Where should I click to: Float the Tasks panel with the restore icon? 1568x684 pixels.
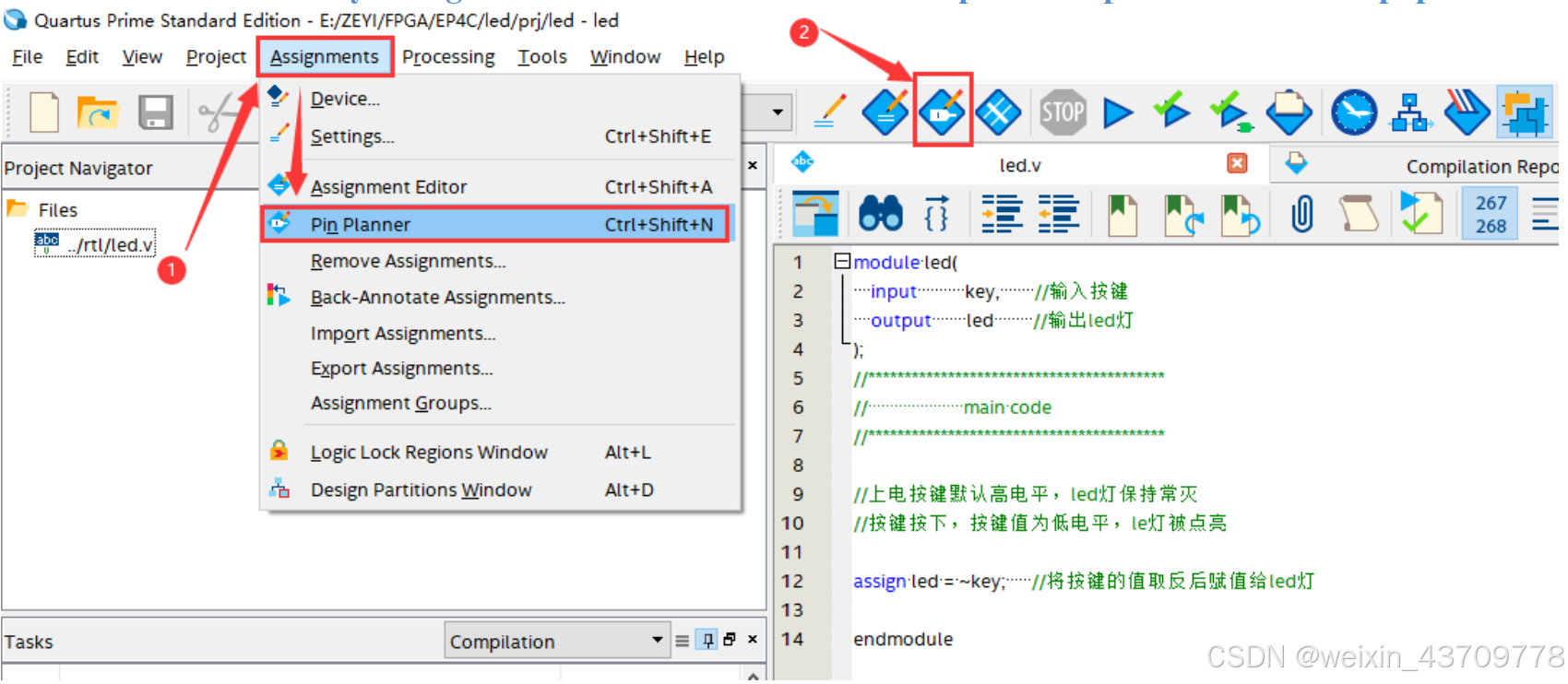(730, 639)
